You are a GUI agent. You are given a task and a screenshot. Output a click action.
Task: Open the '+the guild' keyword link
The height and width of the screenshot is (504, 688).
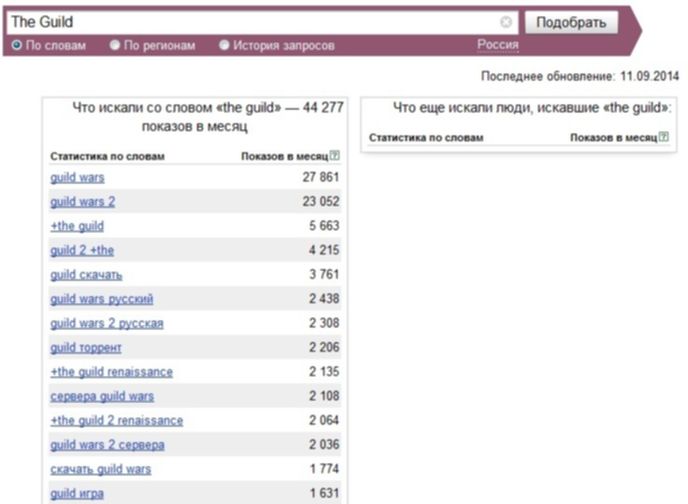[x=77, y=226]
